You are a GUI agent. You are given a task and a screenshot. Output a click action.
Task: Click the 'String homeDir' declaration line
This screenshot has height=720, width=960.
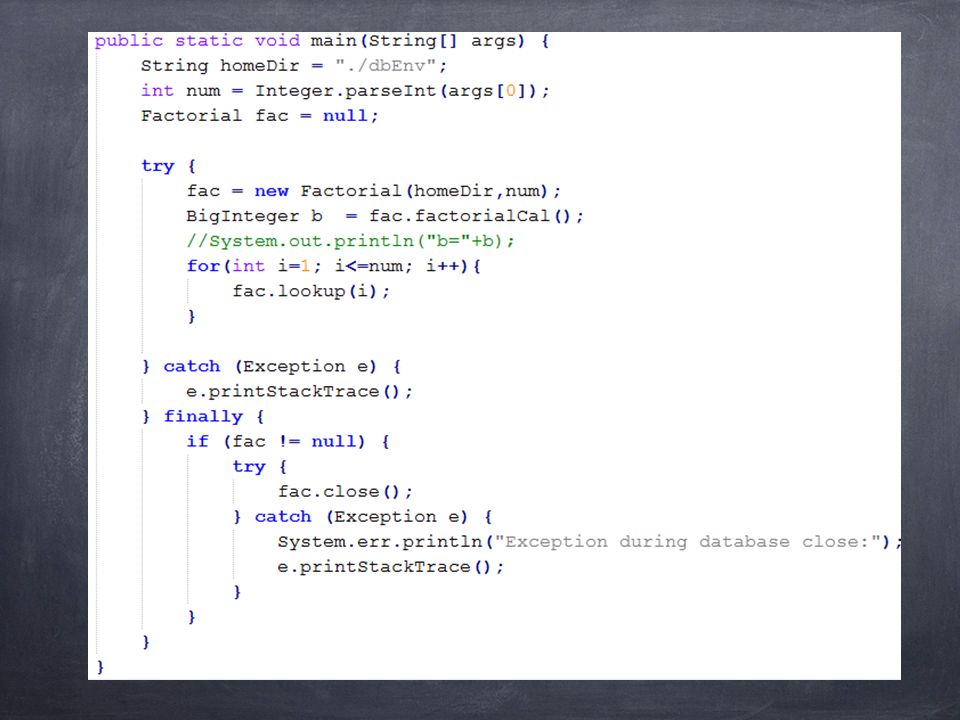(294, 66)
